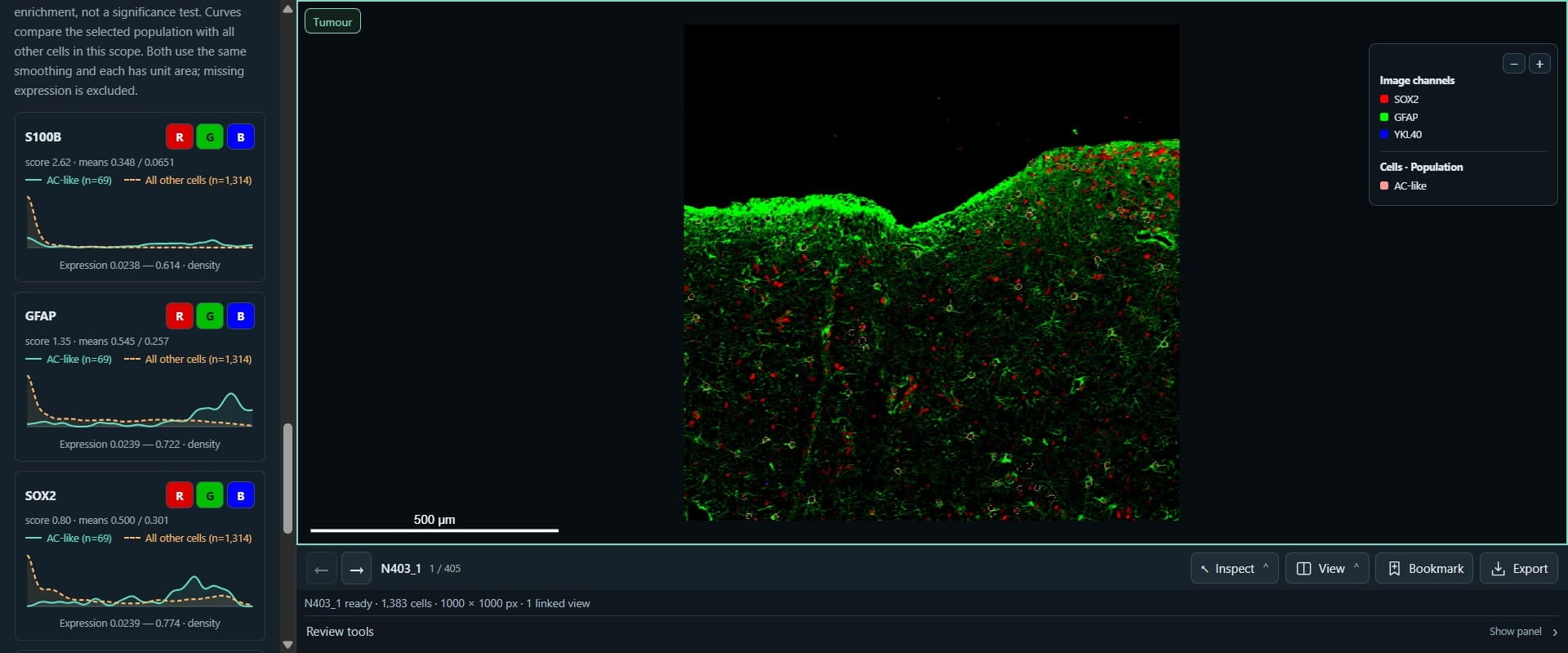Image resolution: width=1568 pixels, height=653 pixels.
Task: Click the 'Cells · Population' legend heading
Action: (1421, 167)
